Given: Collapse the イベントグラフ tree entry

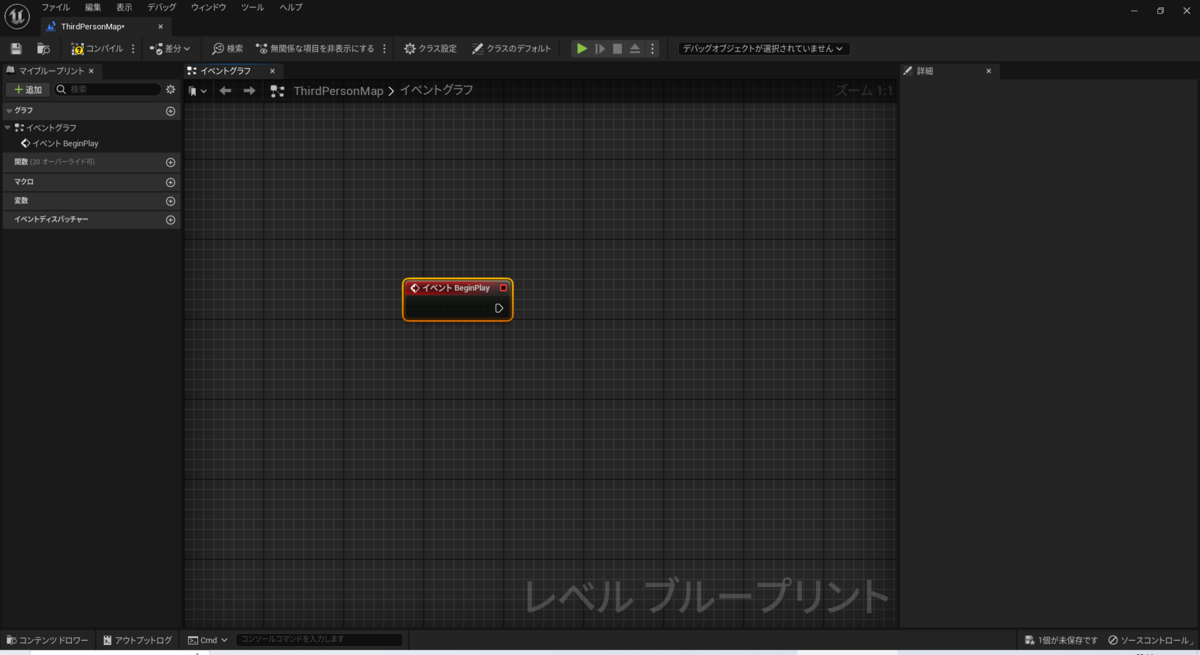Looking at the screenshot, I should 8,127.
